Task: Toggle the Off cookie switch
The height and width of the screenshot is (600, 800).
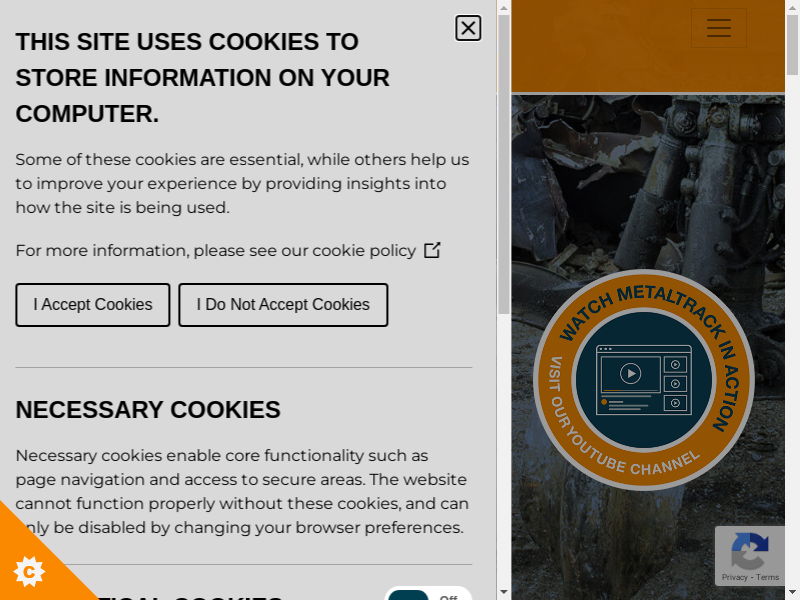Action: tap(429, 594)
